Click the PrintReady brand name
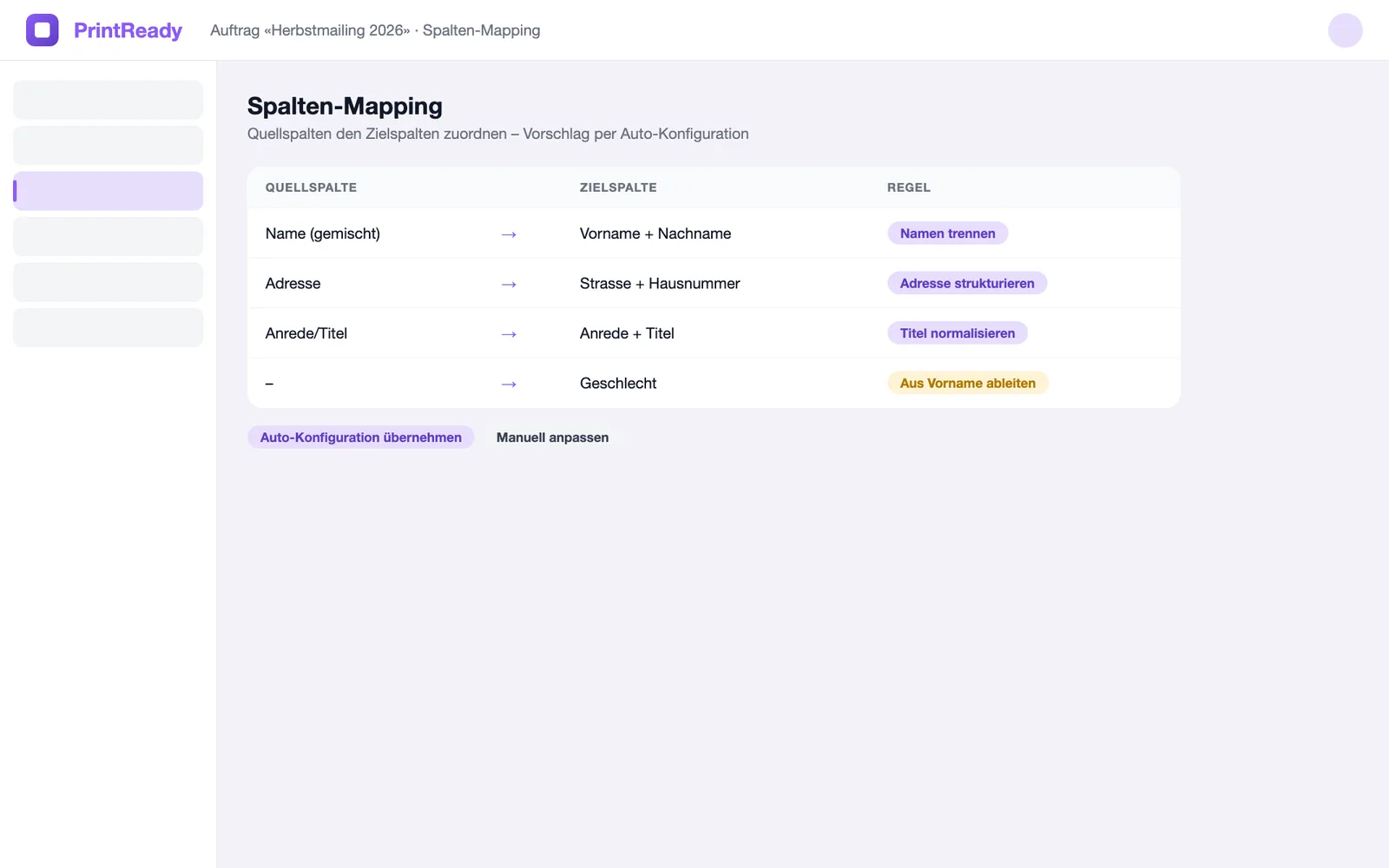Viewport: 1389px width, 868px height. pos(128,30)
